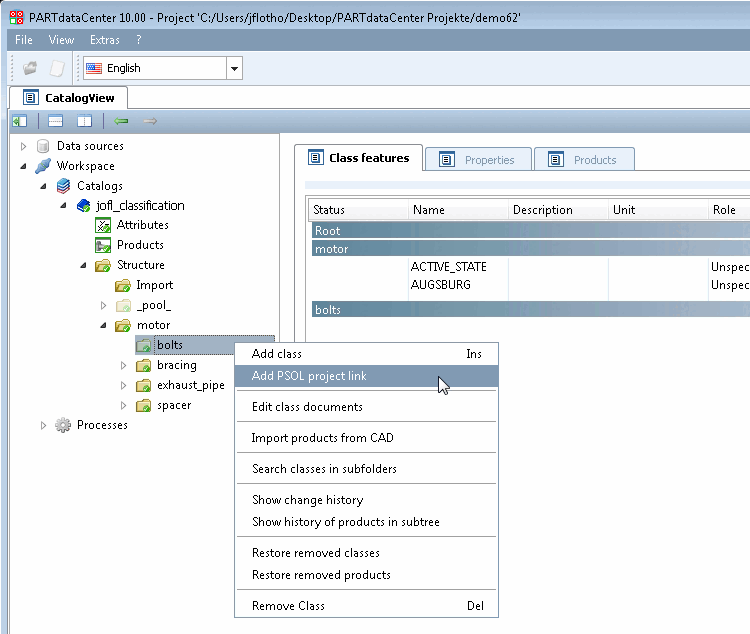Click the green back arrow icon
This screenshot has width=750, height=634.
(121, 121)
